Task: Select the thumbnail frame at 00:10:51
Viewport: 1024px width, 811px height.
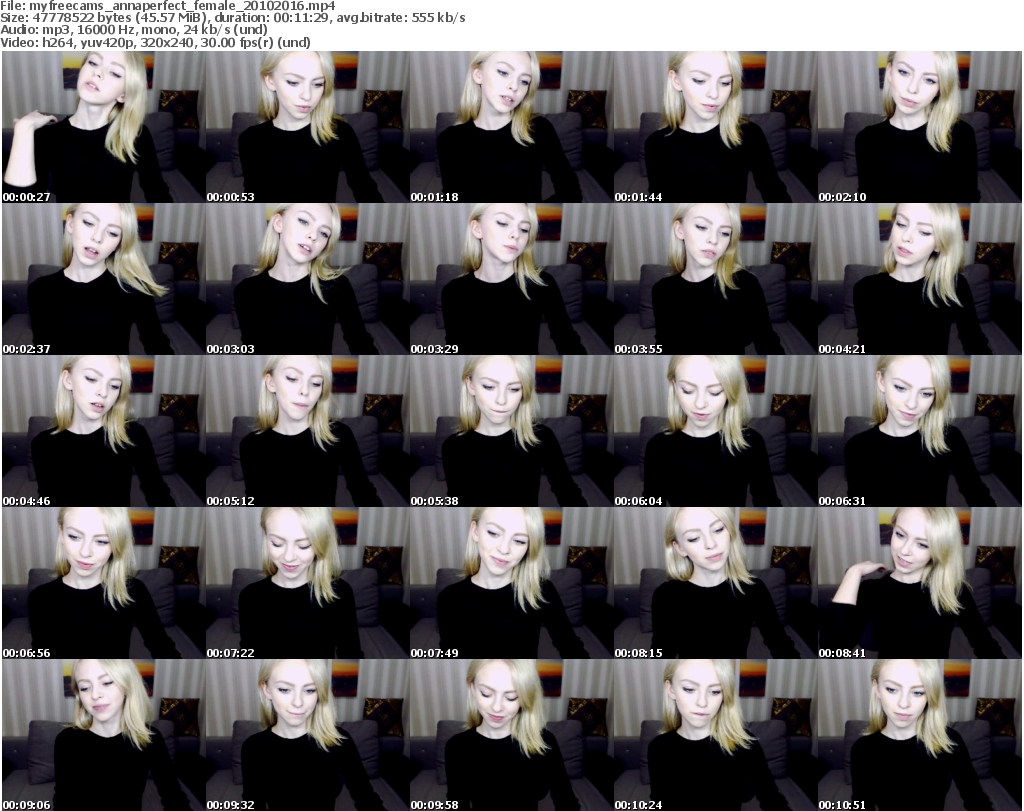Action: 920,735
